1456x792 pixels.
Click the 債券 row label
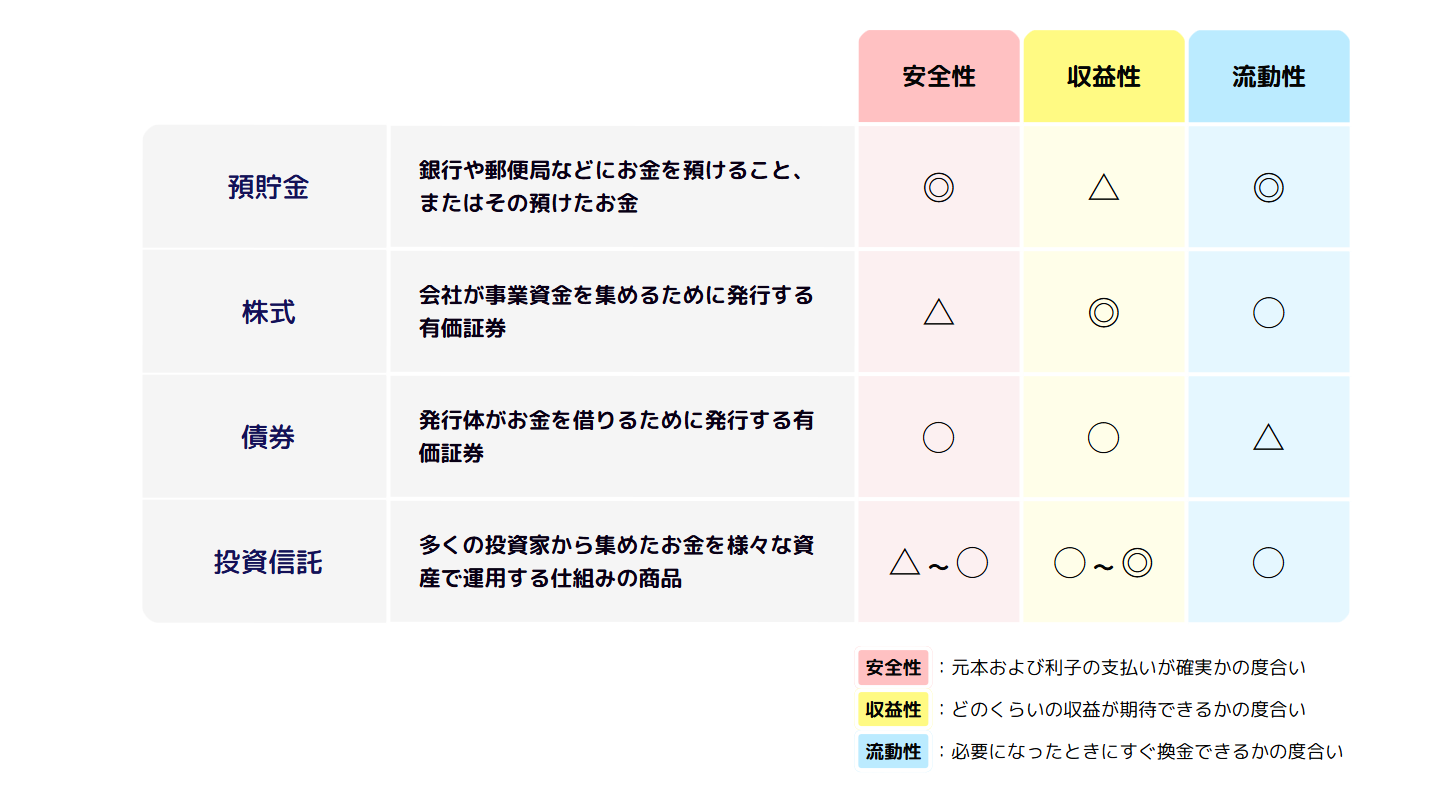pos(268,437)
